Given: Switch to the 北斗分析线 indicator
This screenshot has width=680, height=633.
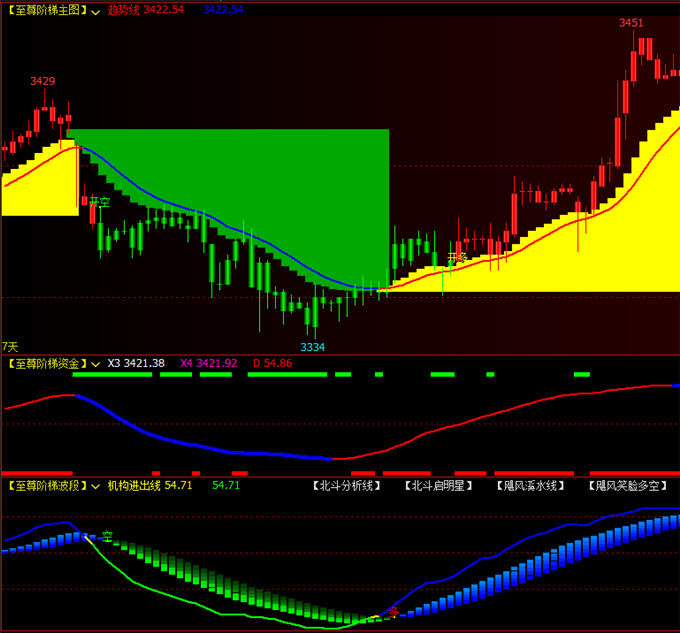Looking at the screenshot, I should [x=347, y=486].
